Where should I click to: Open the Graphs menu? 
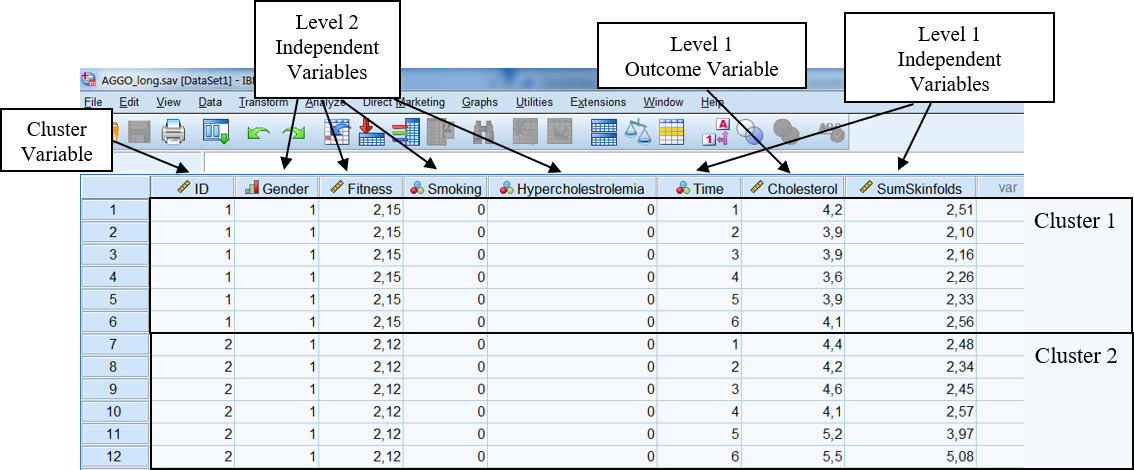click(480, 102)
